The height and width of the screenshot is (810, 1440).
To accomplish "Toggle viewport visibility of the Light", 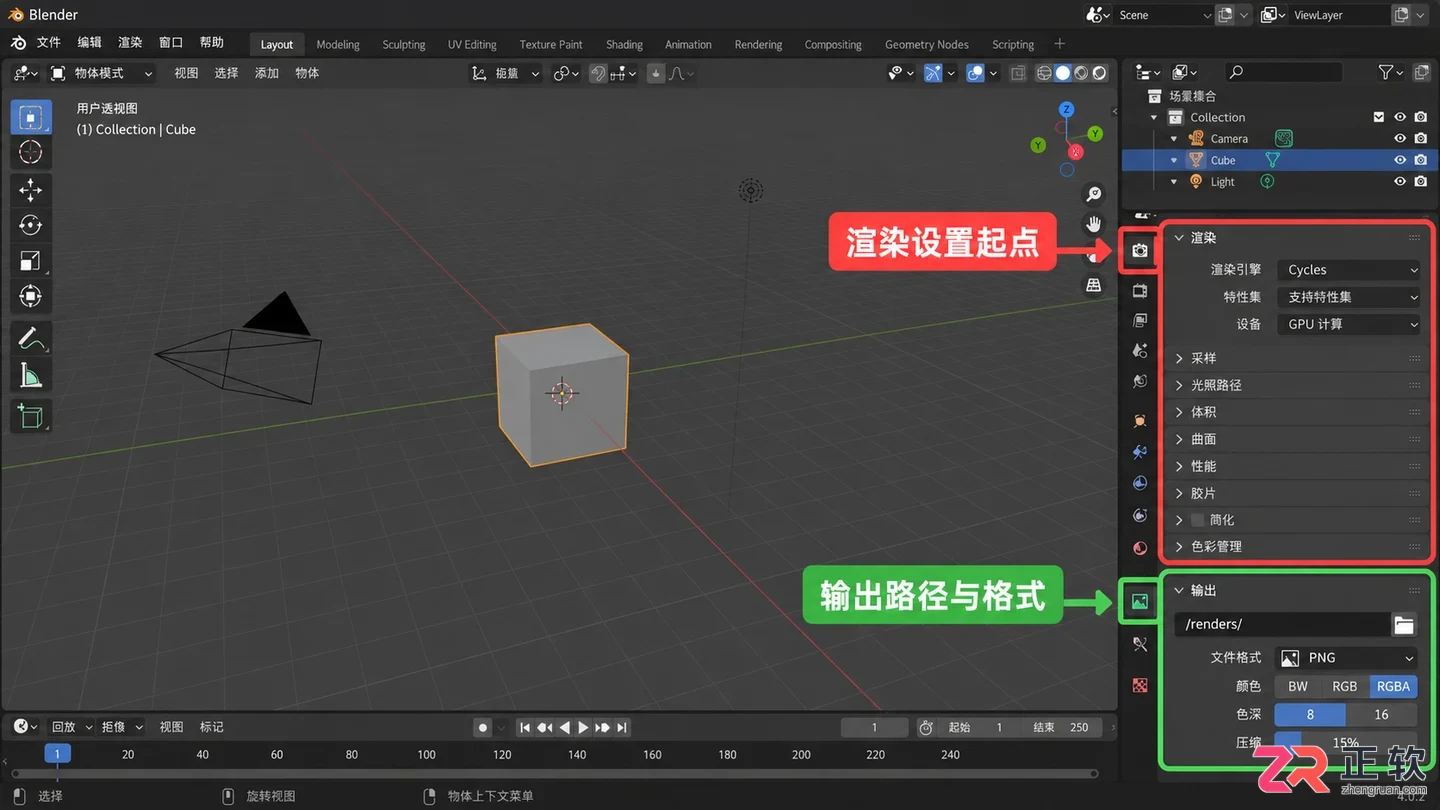I will (1400, 182).
